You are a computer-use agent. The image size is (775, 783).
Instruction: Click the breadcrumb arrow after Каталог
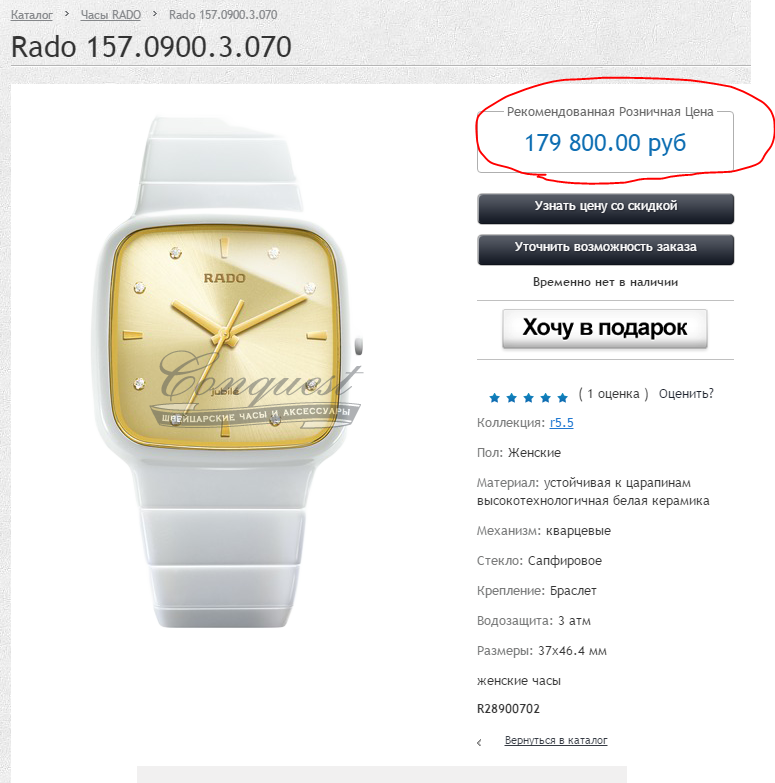click(x=67, y=14)
